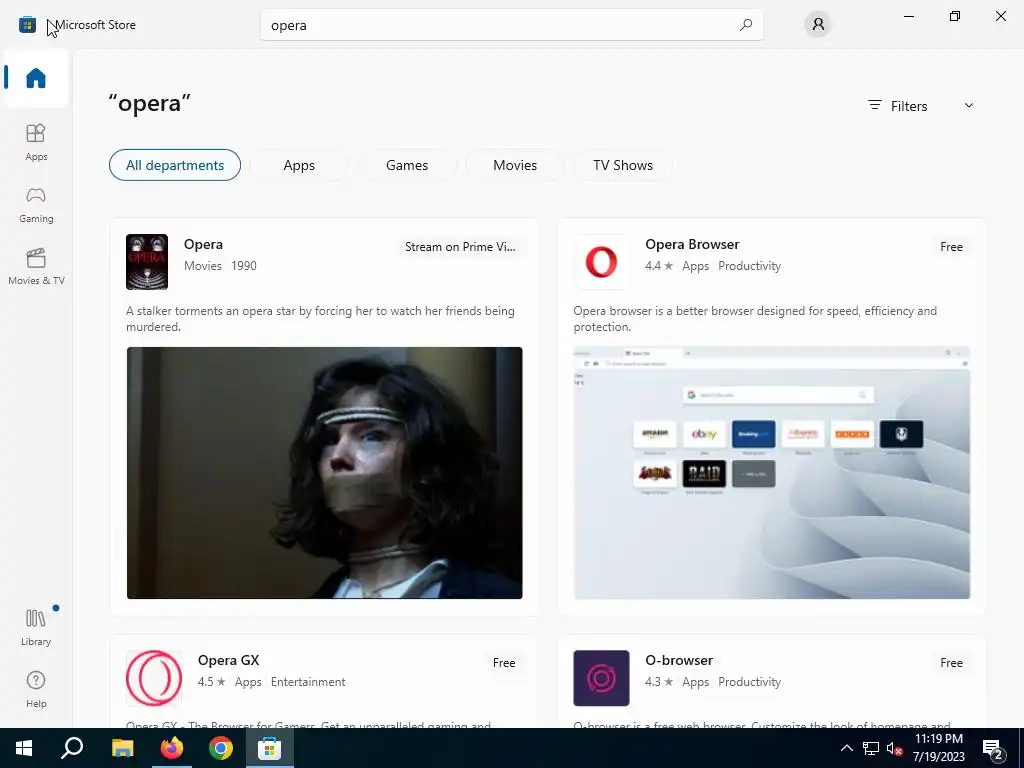
Task: Click the 1990 year label of Opera movie
Action: click(x=244, y=266)
